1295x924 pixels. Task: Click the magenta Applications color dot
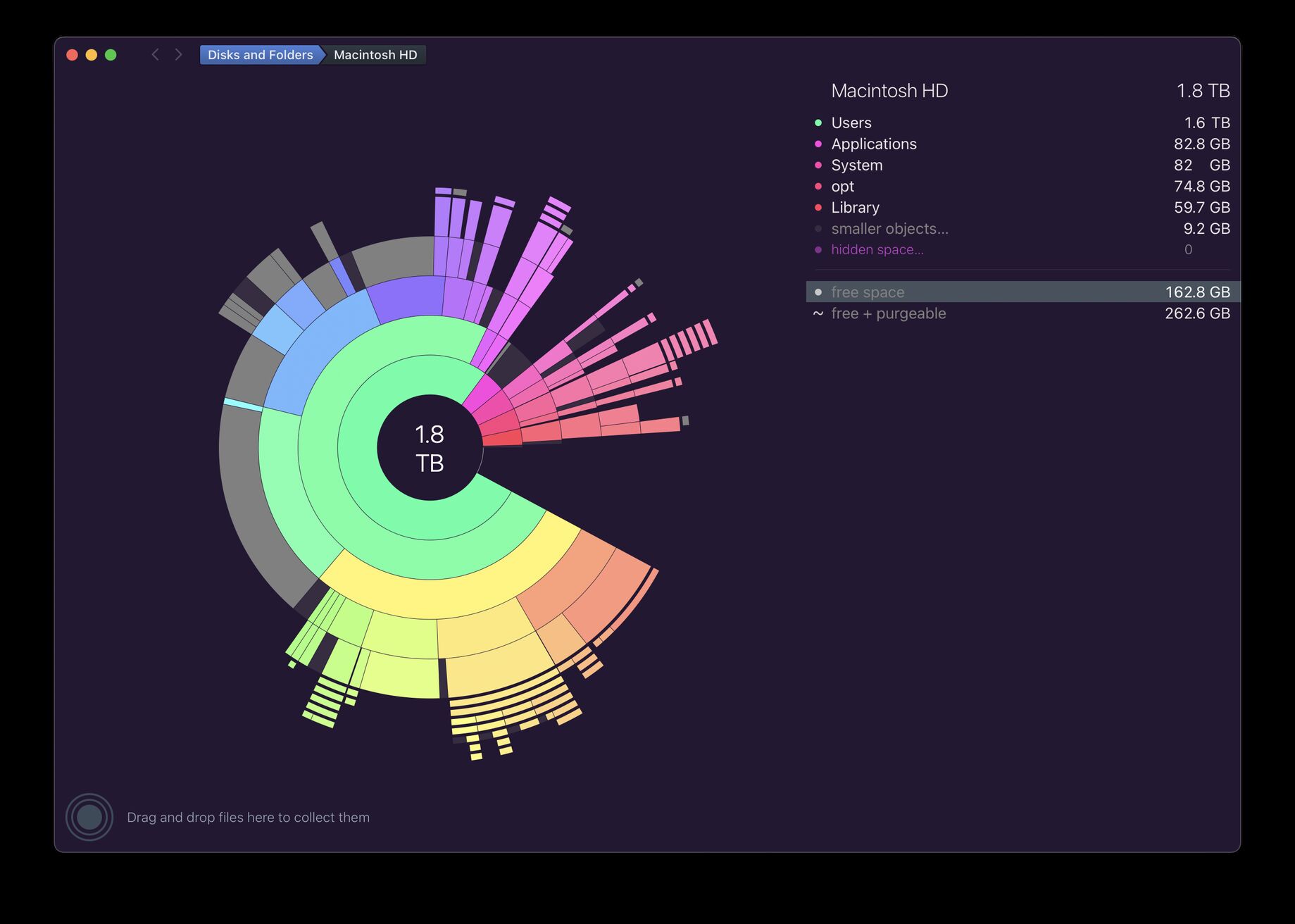[818, 144]
